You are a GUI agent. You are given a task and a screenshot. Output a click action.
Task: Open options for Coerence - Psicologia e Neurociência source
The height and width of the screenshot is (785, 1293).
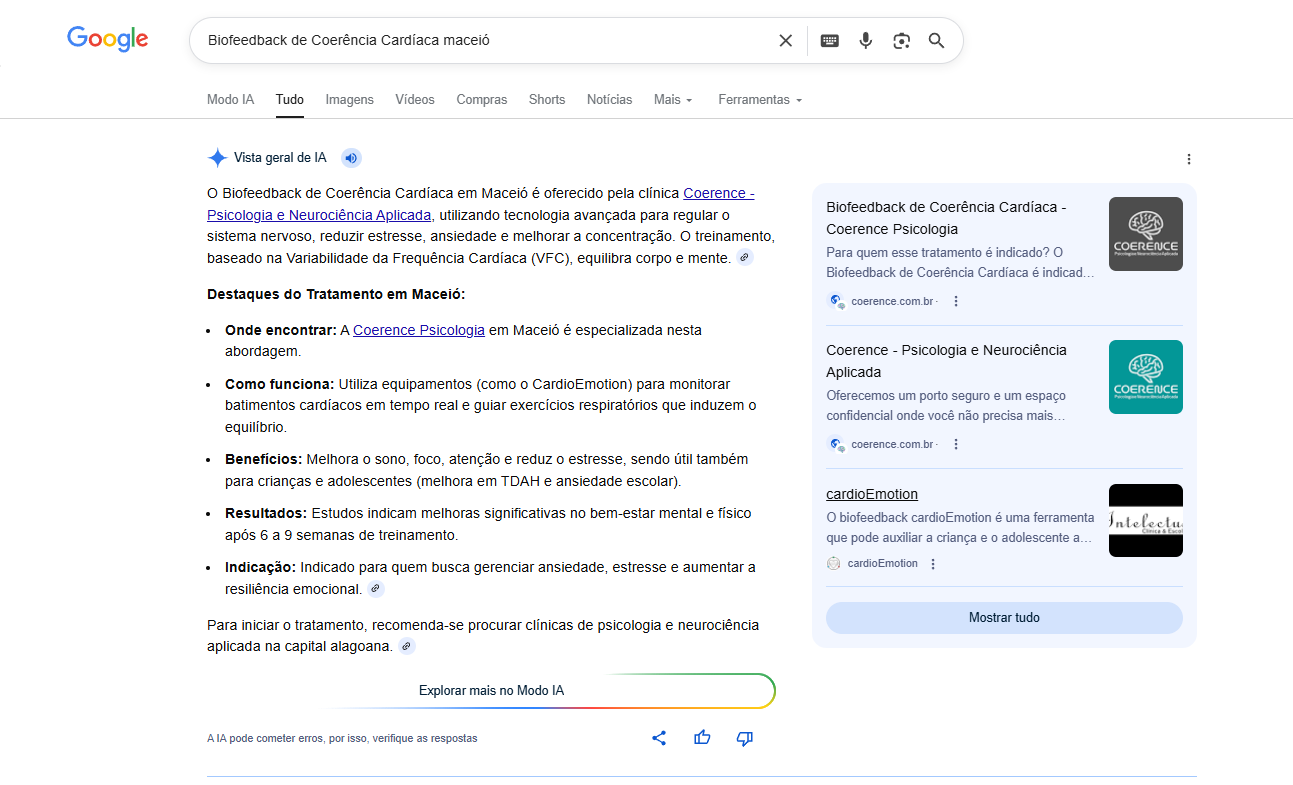point(956,444)
